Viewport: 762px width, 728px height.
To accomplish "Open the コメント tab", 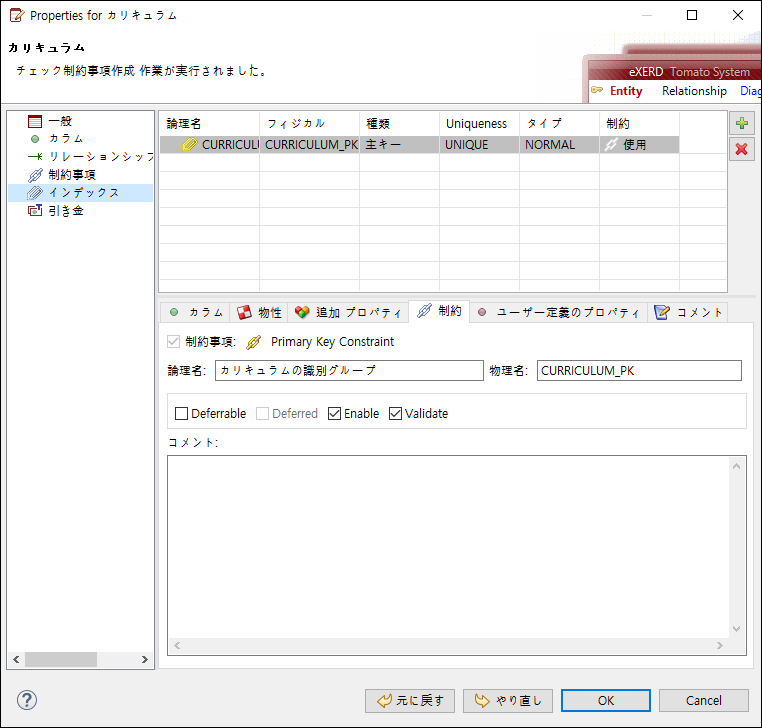I will (689, 312).
